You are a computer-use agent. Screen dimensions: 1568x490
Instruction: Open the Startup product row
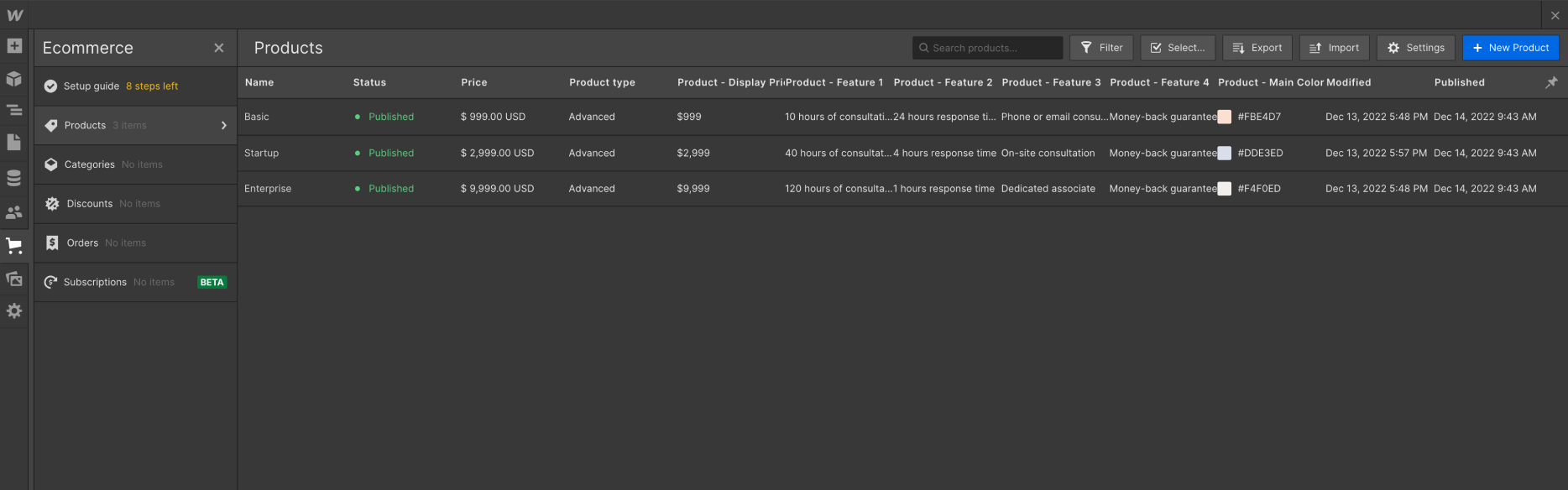tap(902, 153)
